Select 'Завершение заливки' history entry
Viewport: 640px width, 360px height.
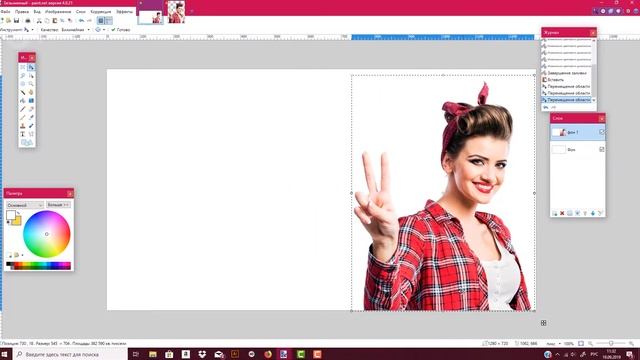567,73
